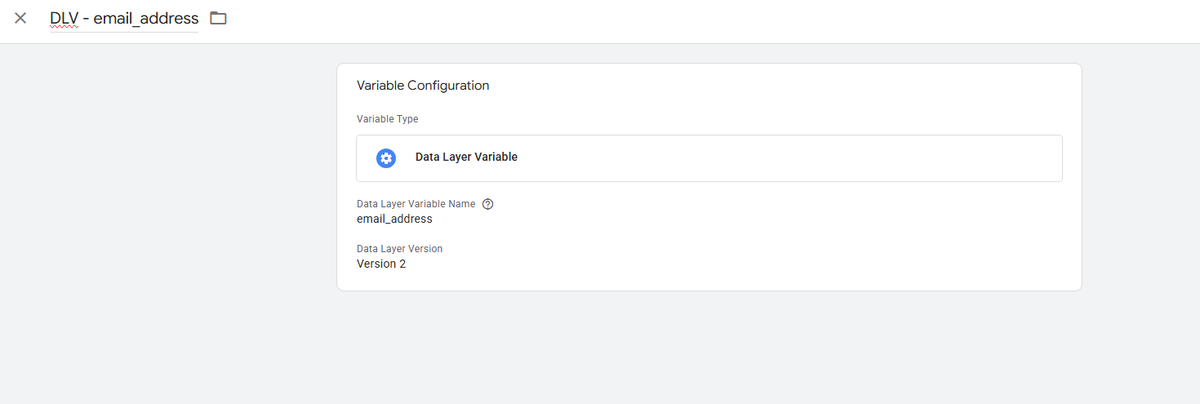Click the blue gear Data Layer Variable icon
The width and height of the screenshot is (1200, 404).
pos(386,158)
